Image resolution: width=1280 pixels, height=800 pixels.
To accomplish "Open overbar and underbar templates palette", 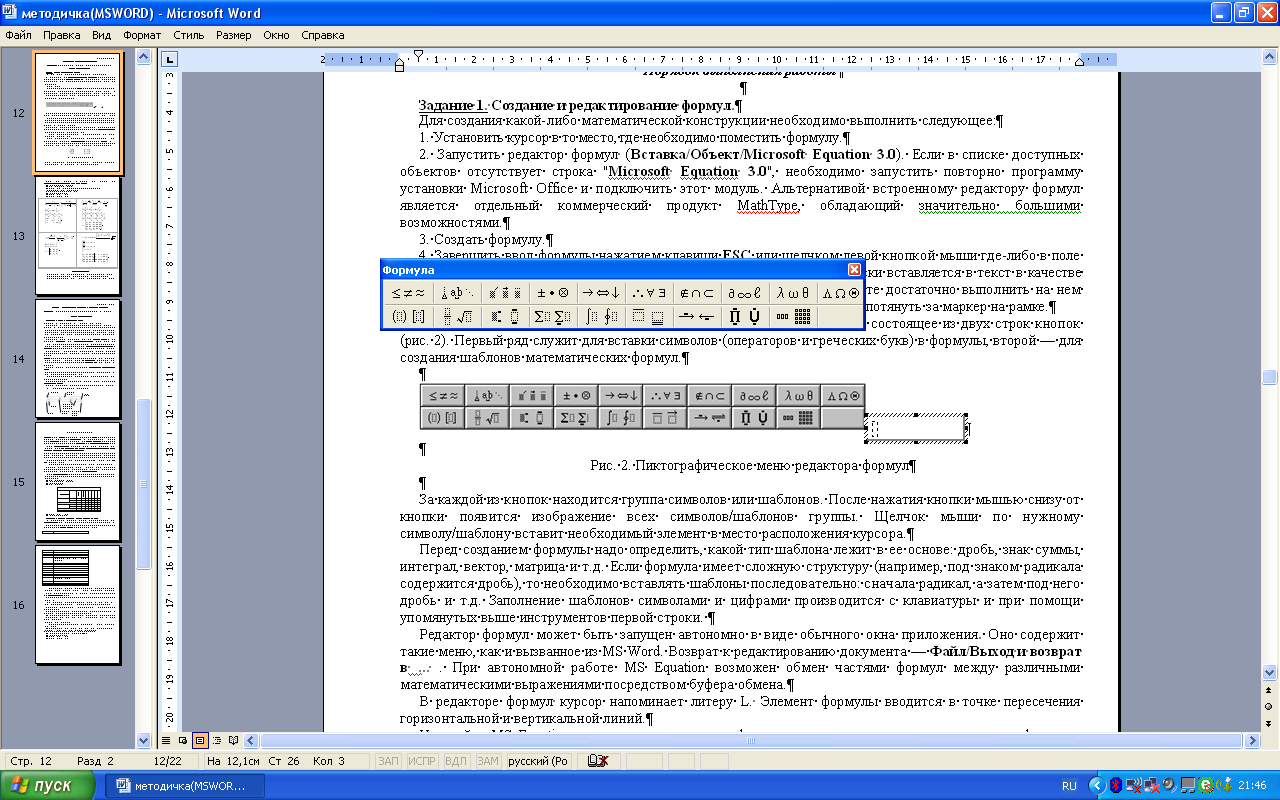I will pyautogui.click(x=650, y=316).
